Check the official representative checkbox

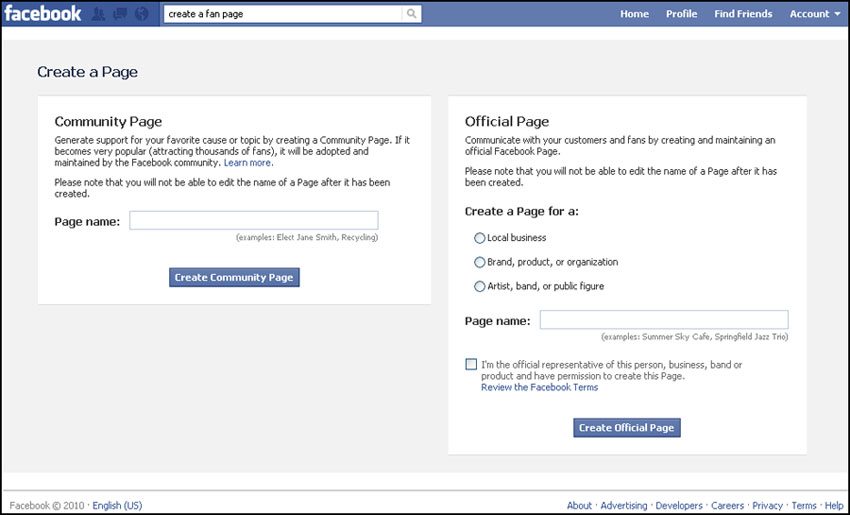point(471,364)
